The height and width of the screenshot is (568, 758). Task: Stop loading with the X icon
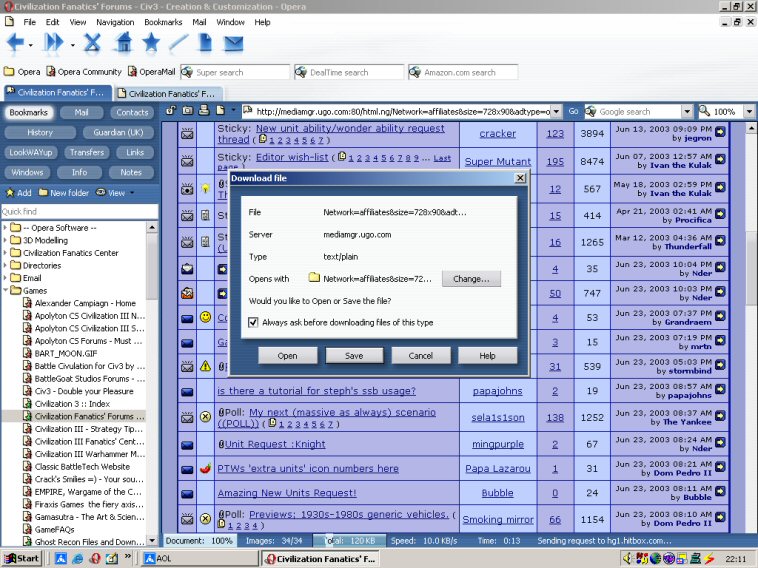tap(92, 43)
